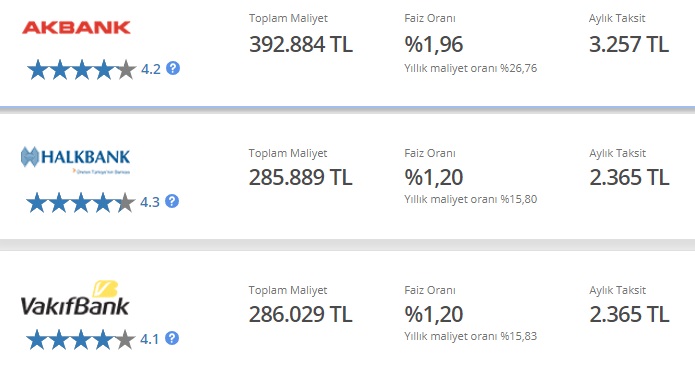Image resolution: width=695 pixels, height=374 pixels.
Task: Click Akbank's star rating
Action: [x=82, y=70]
